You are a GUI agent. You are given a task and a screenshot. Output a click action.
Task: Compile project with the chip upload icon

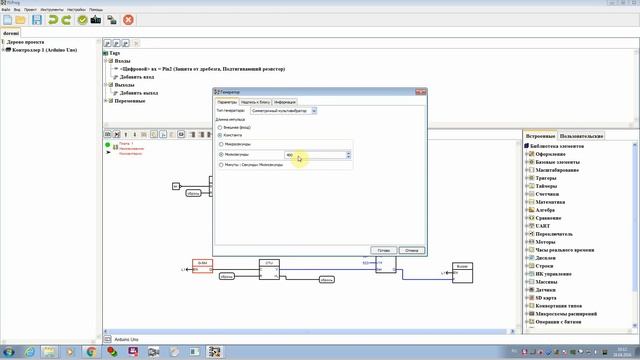96,20
